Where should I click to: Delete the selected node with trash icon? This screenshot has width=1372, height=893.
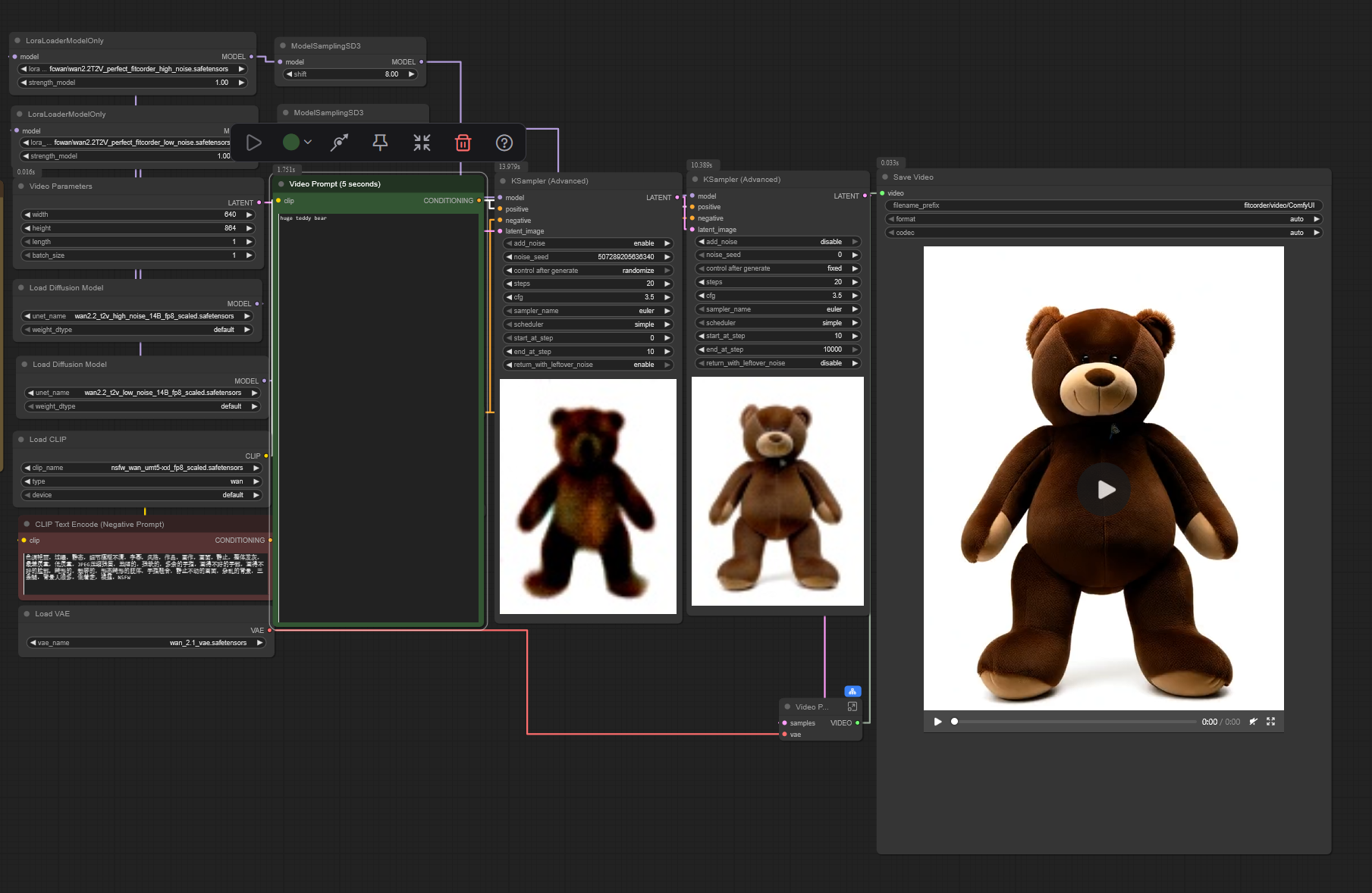[x=463, y=143]
